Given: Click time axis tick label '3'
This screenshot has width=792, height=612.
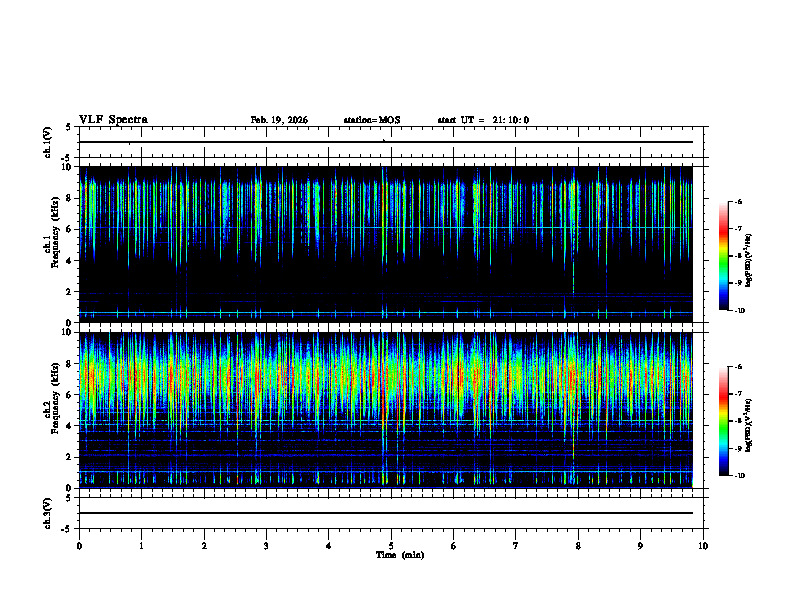Looking at the screenshot, I should point(266,546).
